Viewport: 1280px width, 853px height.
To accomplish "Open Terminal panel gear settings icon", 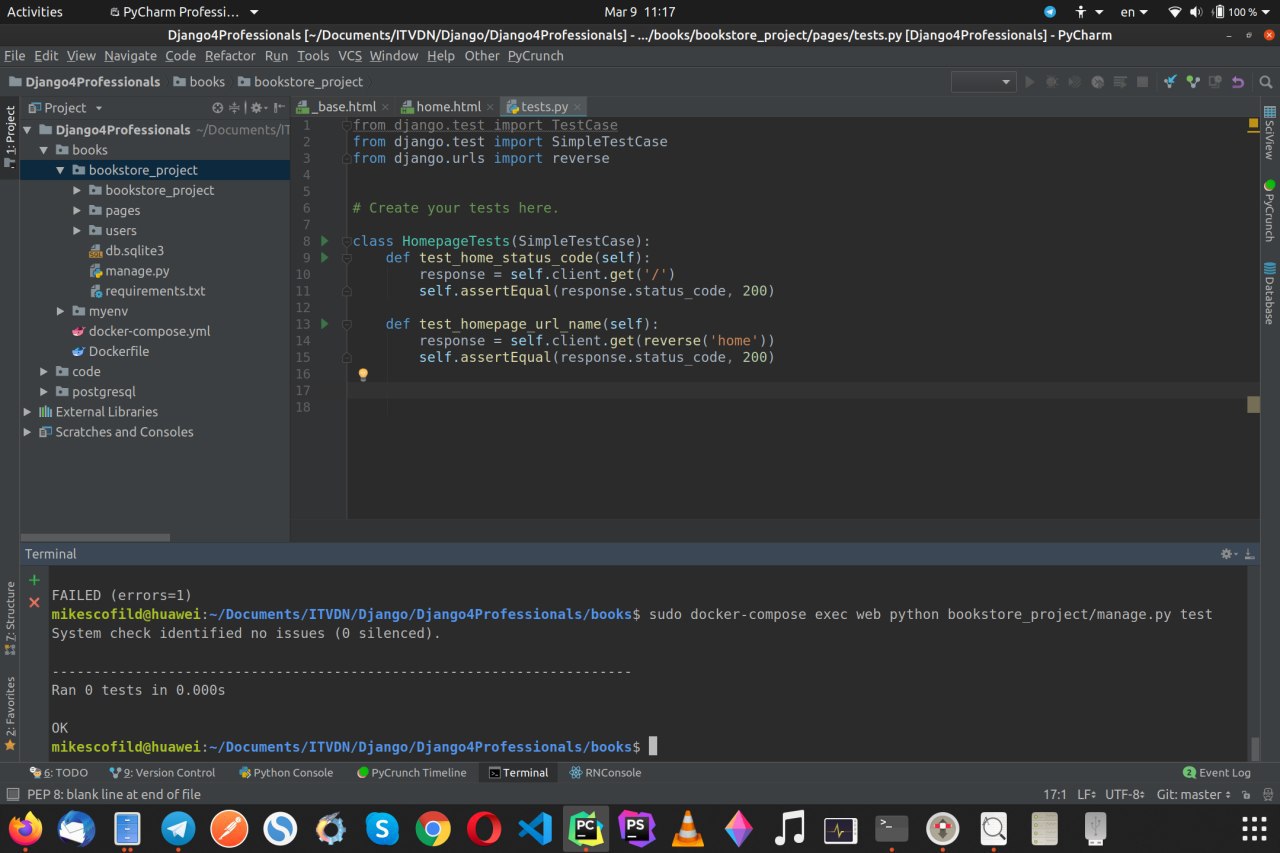I will 1229,554.
